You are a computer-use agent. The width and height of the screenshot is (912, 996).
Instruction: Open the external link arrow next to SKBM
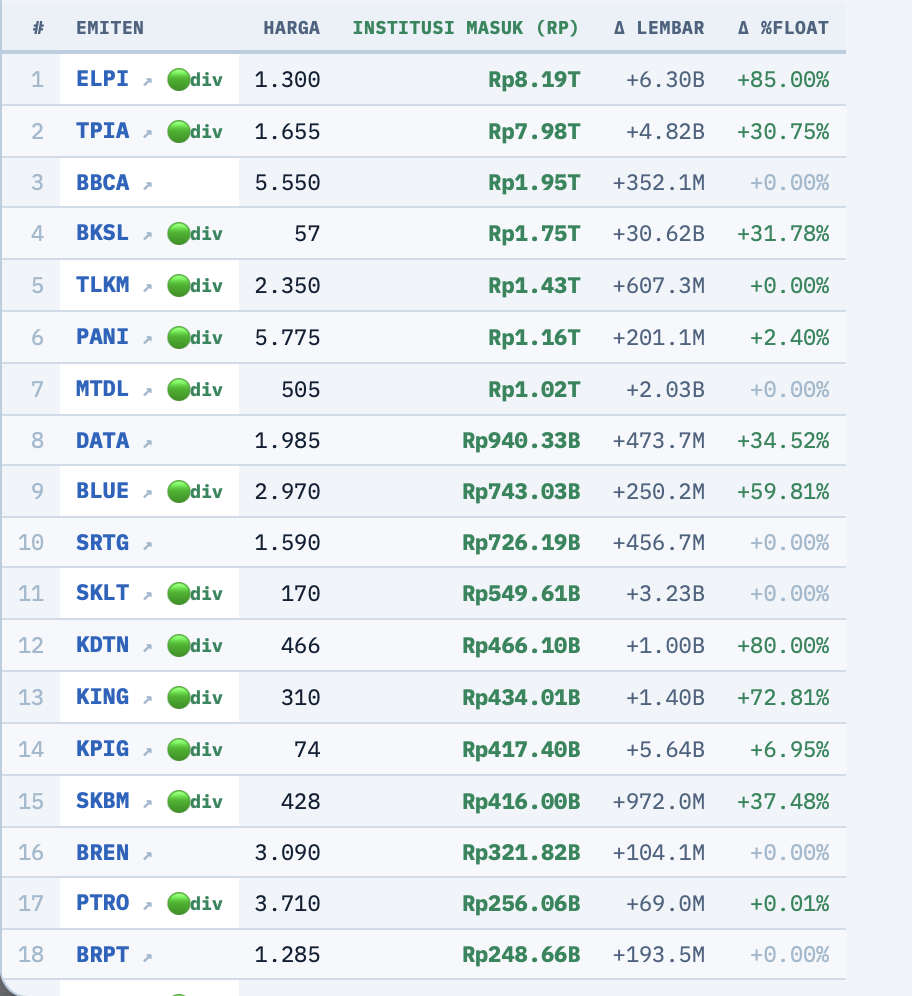pyautogui.click(x=147, y=804)
